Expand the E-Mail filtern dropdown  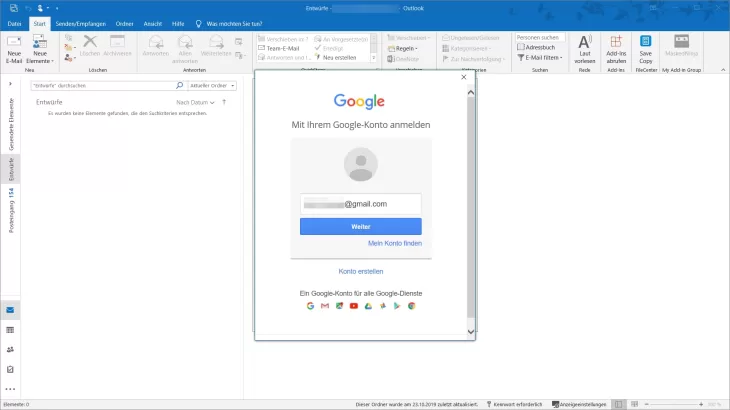coord(541,58)
